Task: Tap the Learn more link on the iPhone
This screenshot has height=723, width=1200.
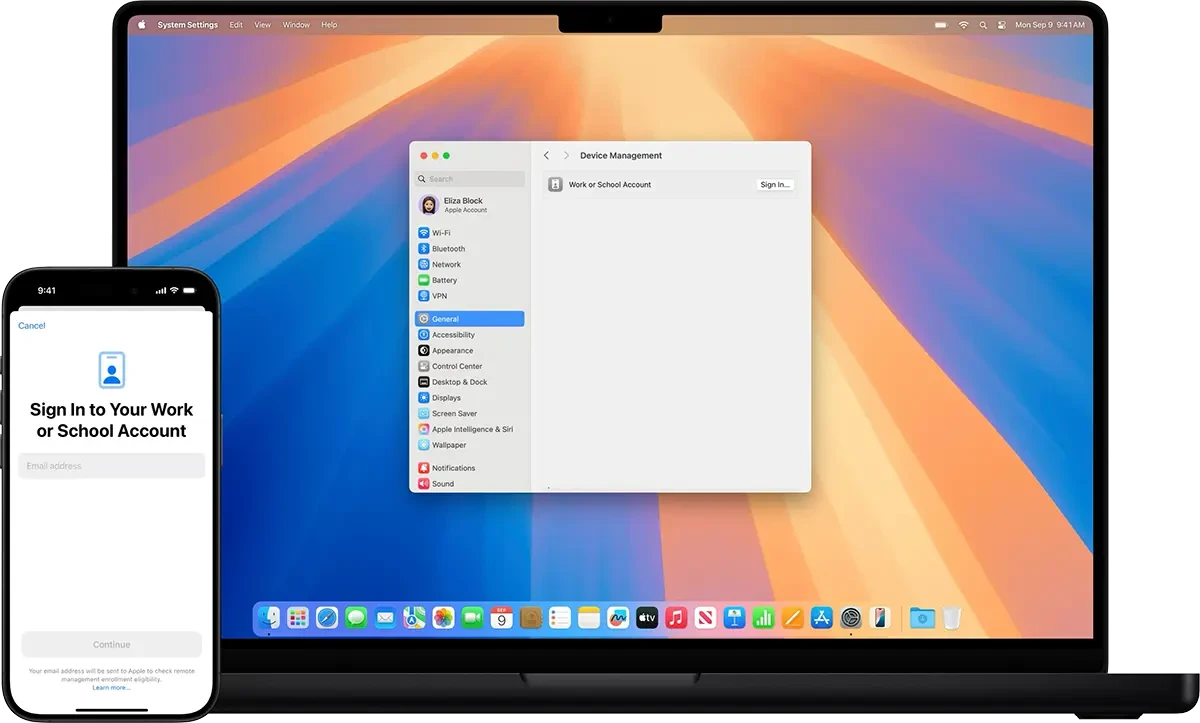Action: pyautogui.click(x=111, y=688)
